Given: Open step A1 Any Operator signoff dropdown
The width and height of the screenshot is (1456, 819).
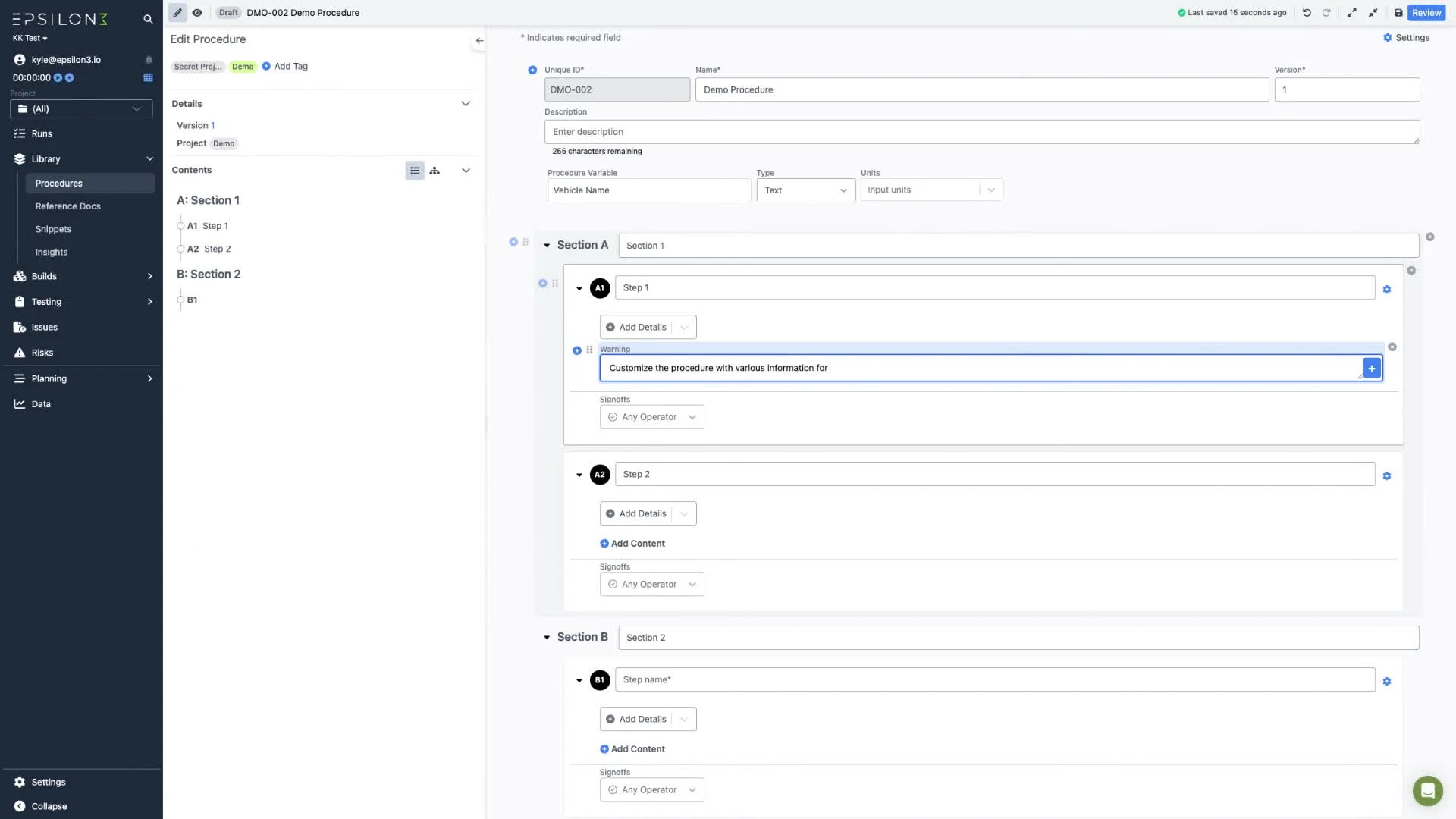Looking at the screenshot, I should pos(651,417).
